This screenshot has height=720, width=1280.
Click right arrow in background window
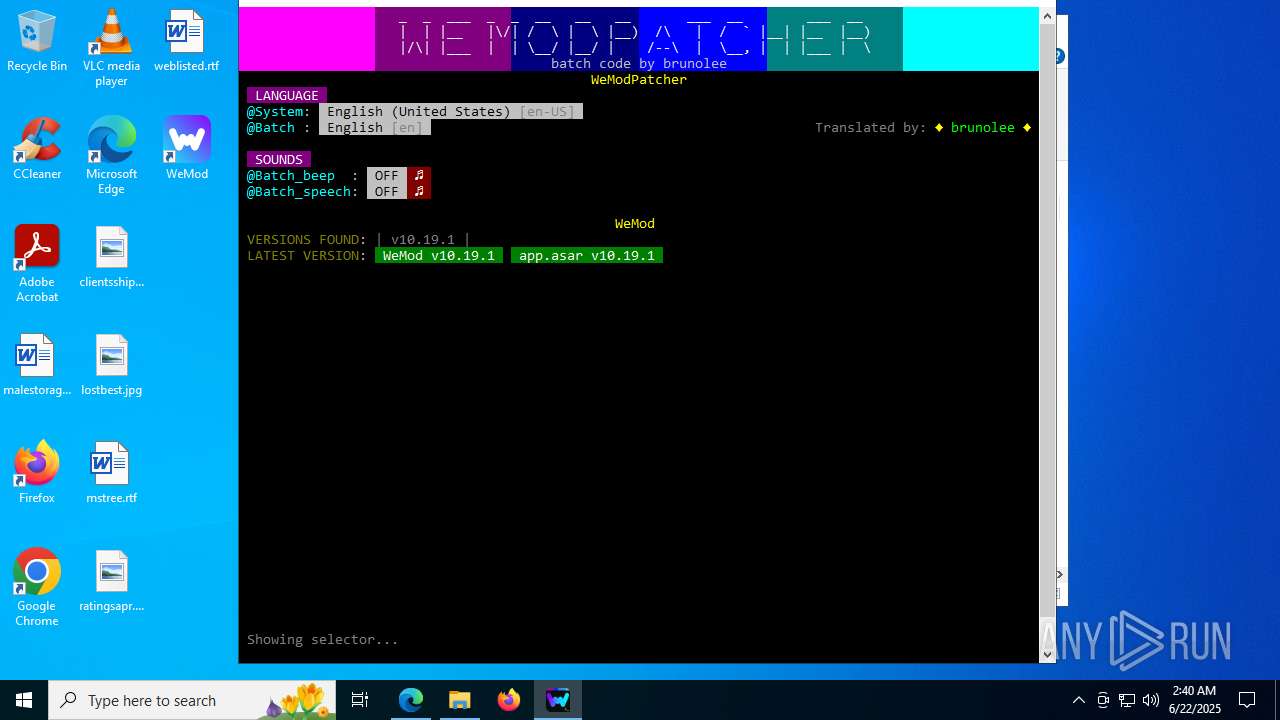coord(1060,575)
